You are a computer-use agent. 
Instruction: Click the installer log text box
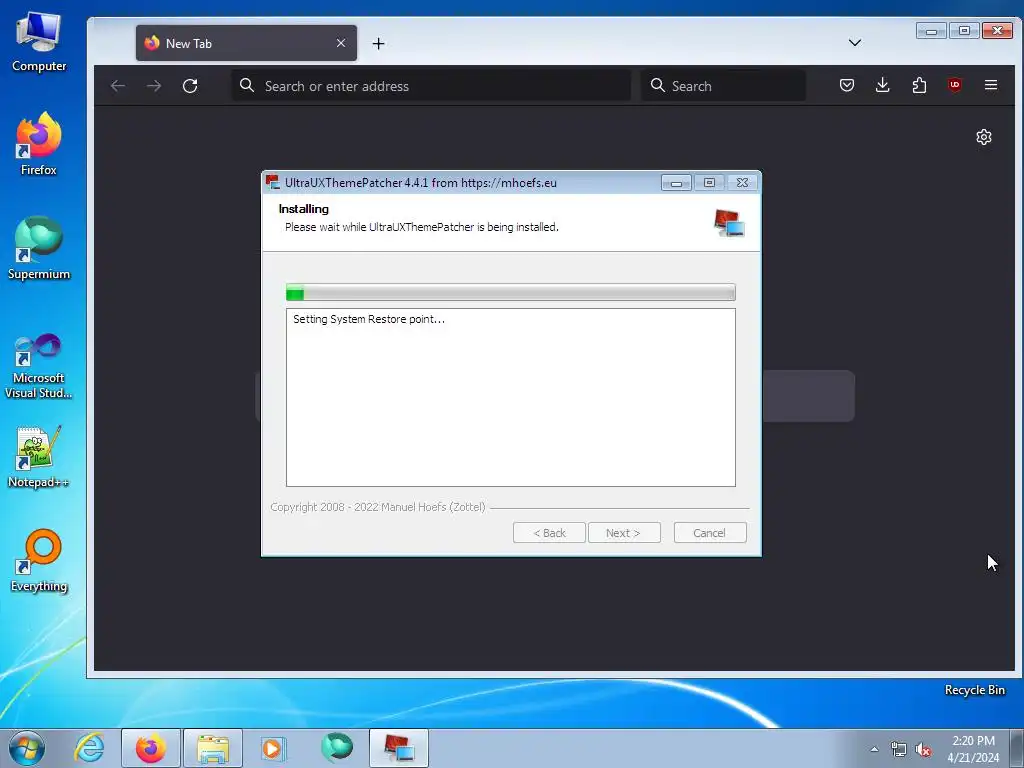[511, 398]
